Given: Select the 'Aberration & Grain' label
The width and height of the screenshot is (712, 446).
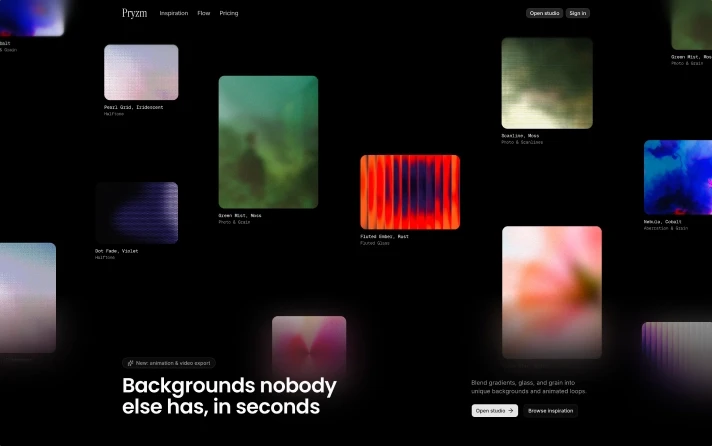Looking at the screenshot, I should pos(666,228).
